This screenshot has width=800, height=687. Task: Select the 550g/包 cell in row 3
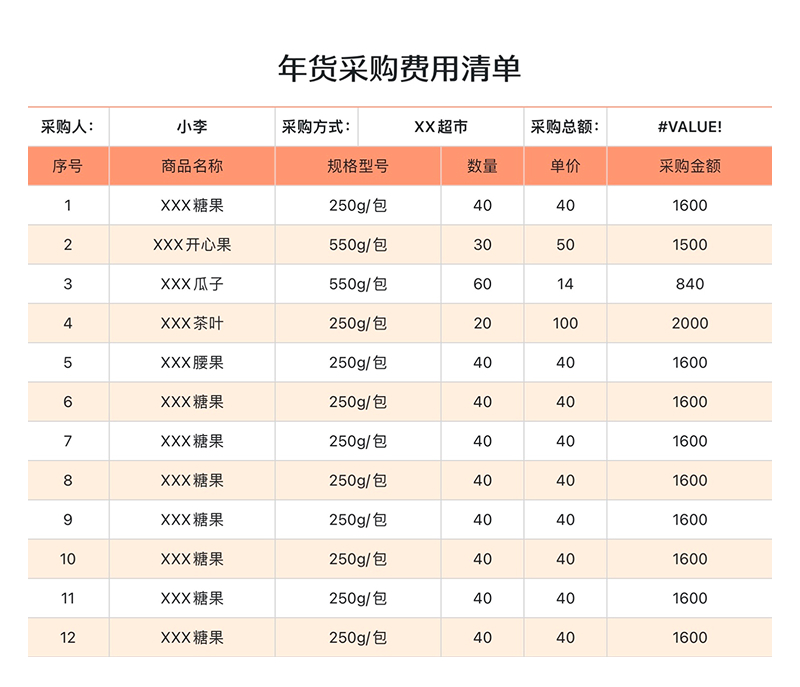358,284
